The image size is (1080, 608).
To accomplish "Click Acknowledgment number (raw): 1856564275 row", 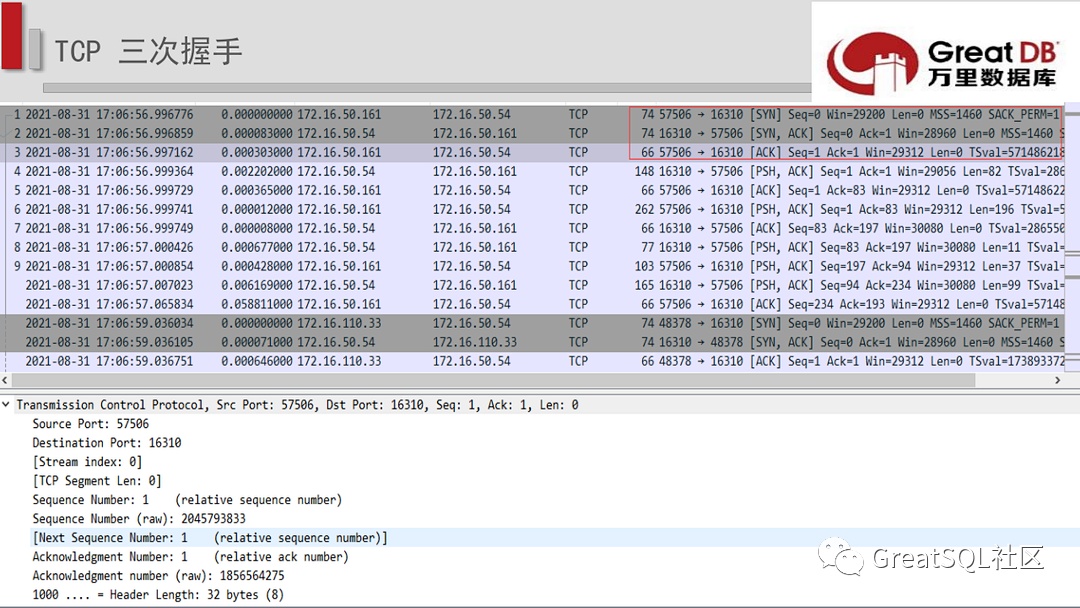I will coord(158,576).
